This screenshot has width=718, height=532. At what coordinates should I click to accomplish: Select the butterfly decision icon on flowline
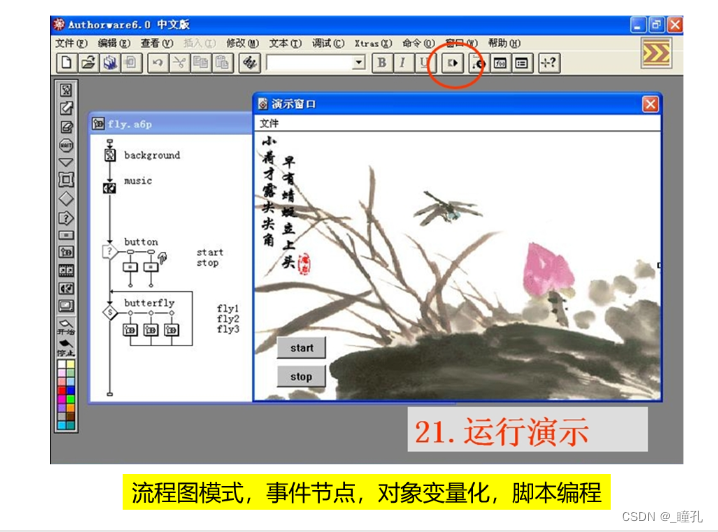click(x=110, y=312)
